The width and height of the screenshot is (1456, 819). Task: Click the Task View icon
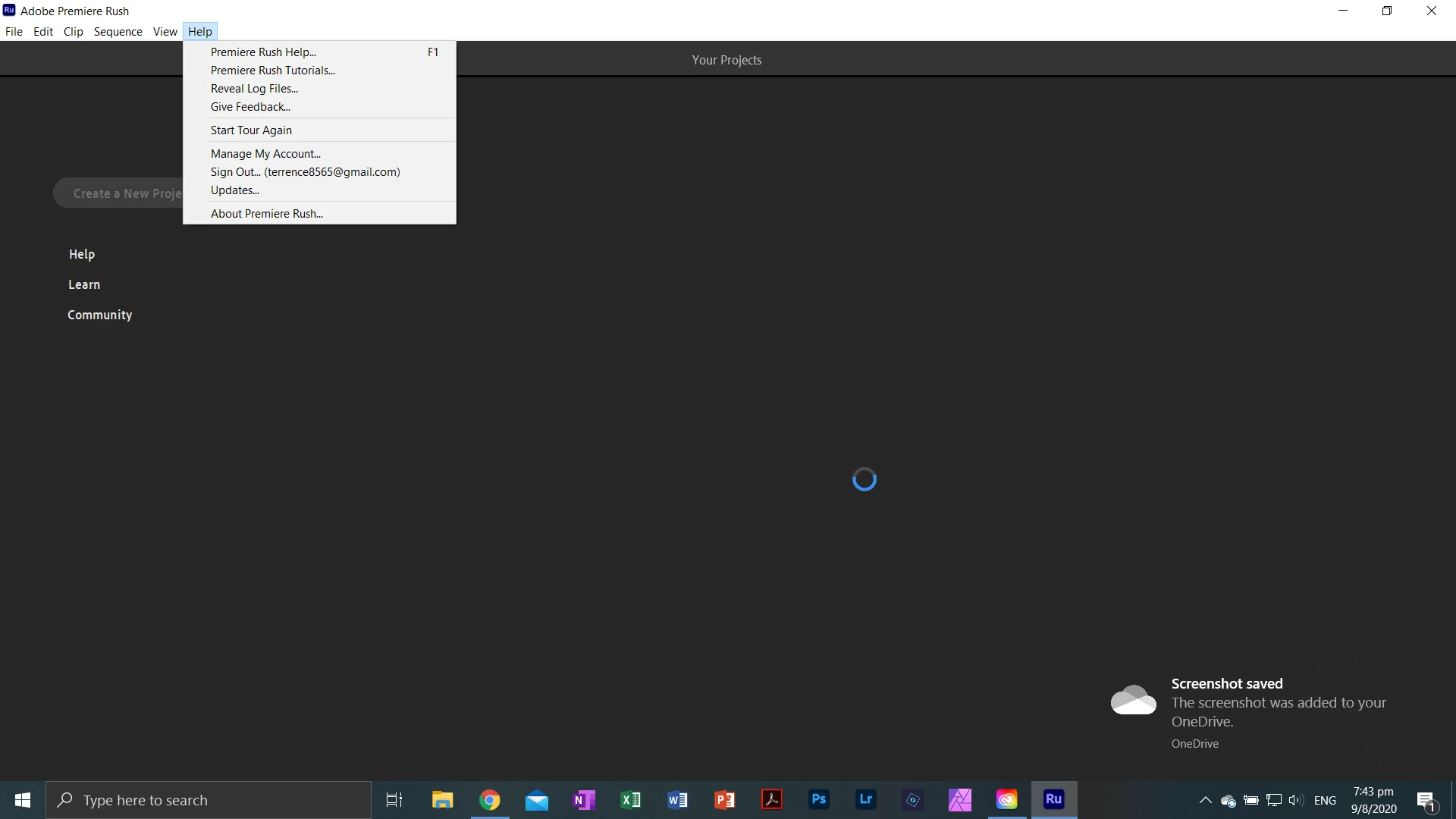(x=394, y=799)
